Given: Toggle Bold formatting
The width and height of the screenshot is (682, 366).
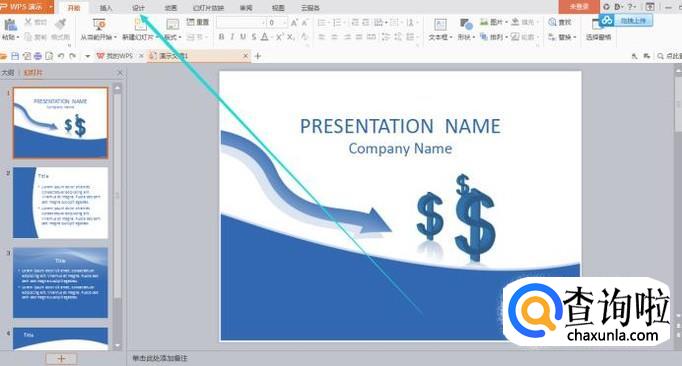Looking at the screenshot, I should [221, 37].
